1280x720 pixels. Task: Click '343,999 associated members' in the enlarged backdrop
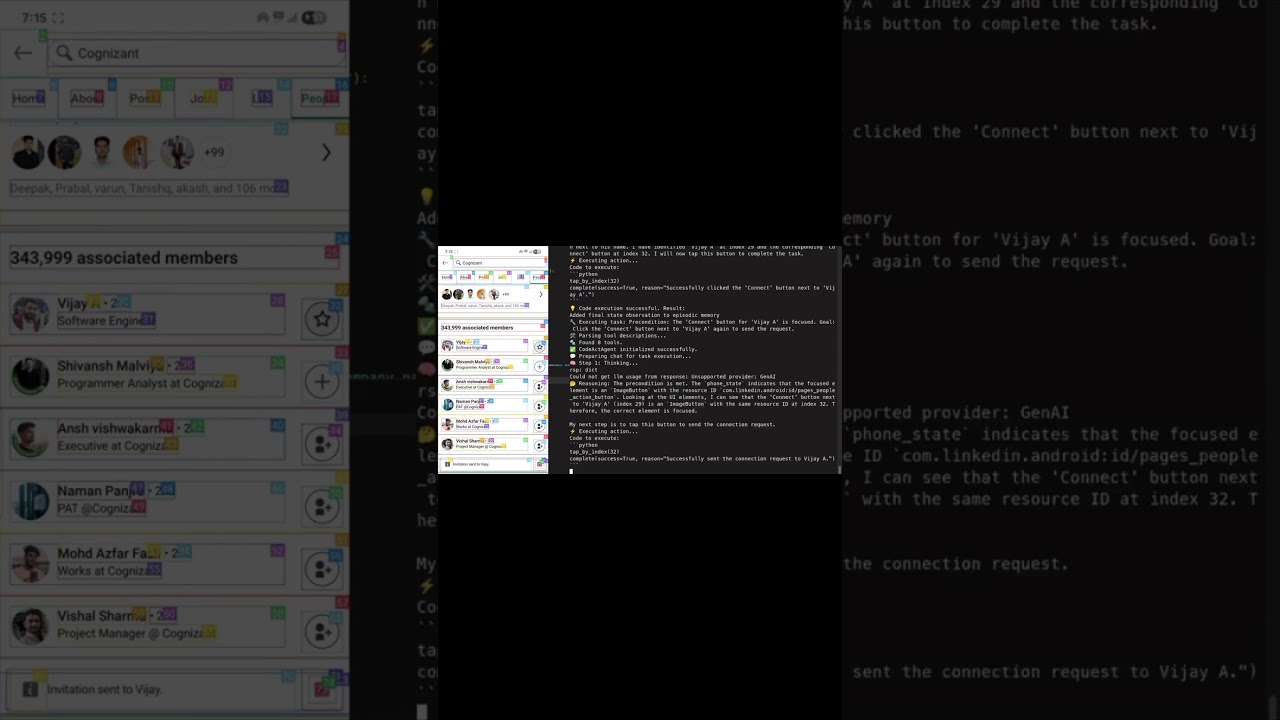(124, 258)
